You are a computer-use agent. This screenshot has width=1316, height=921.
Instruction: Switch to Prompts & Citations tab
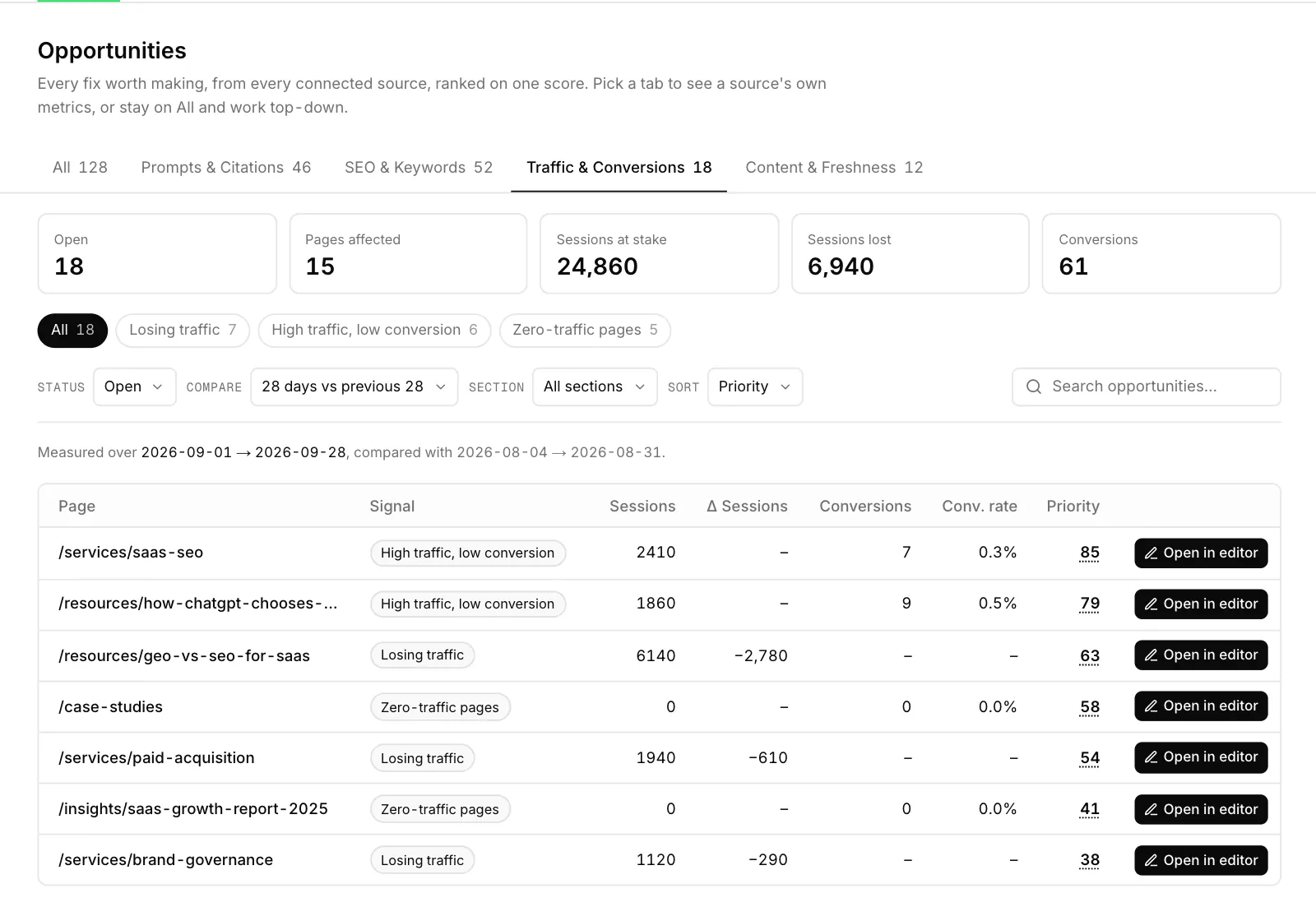coord(226,168)
